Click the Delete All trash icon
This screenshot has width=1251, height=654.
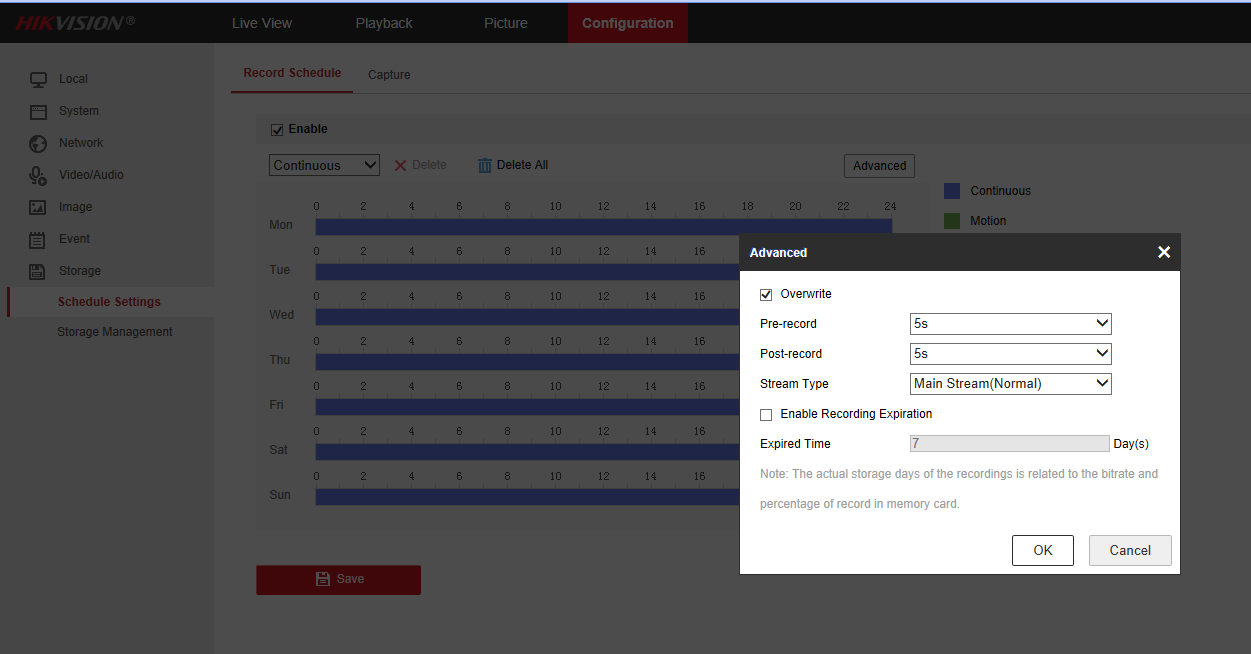pos(485,165)
